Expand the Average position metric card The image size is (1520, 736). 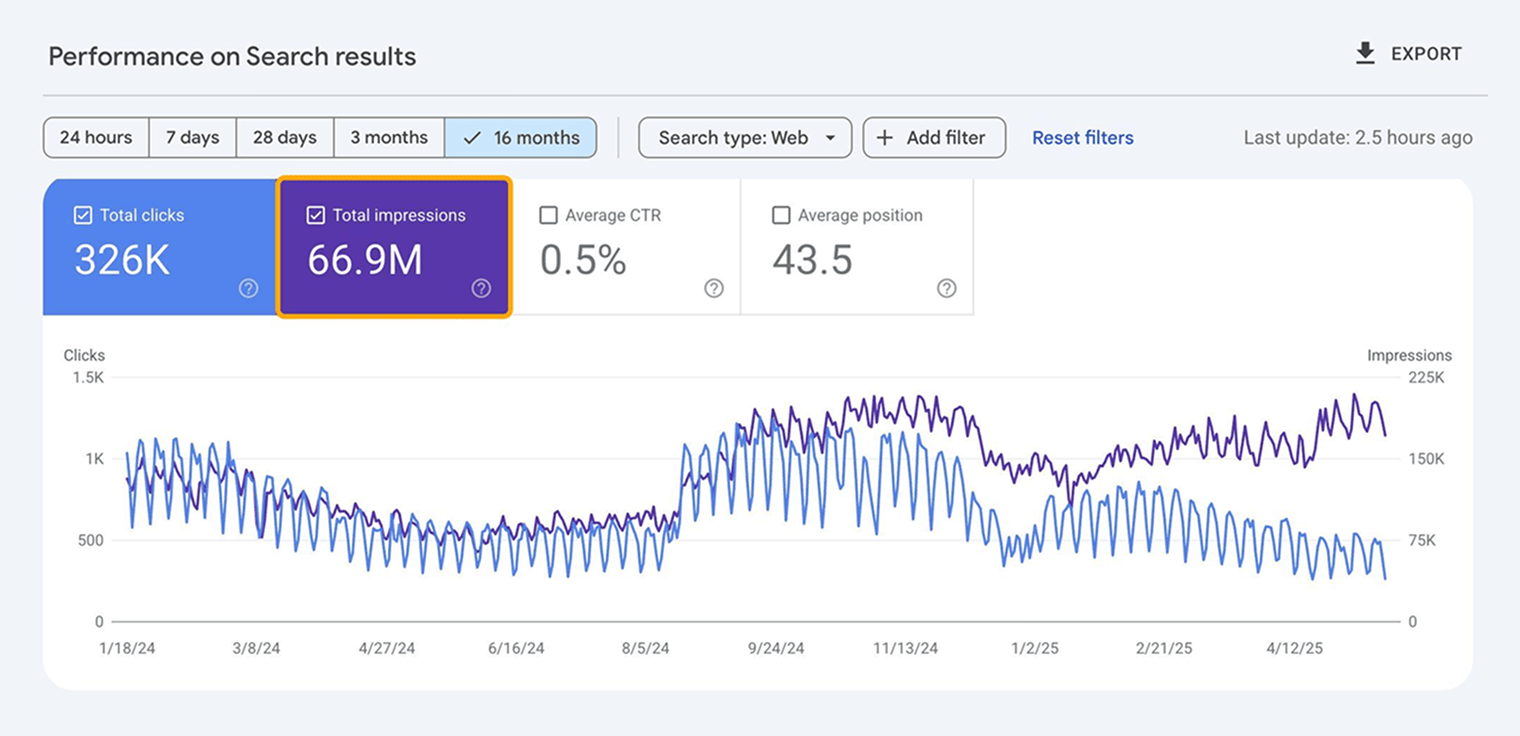pyautogui.click(x=857, y=247)
